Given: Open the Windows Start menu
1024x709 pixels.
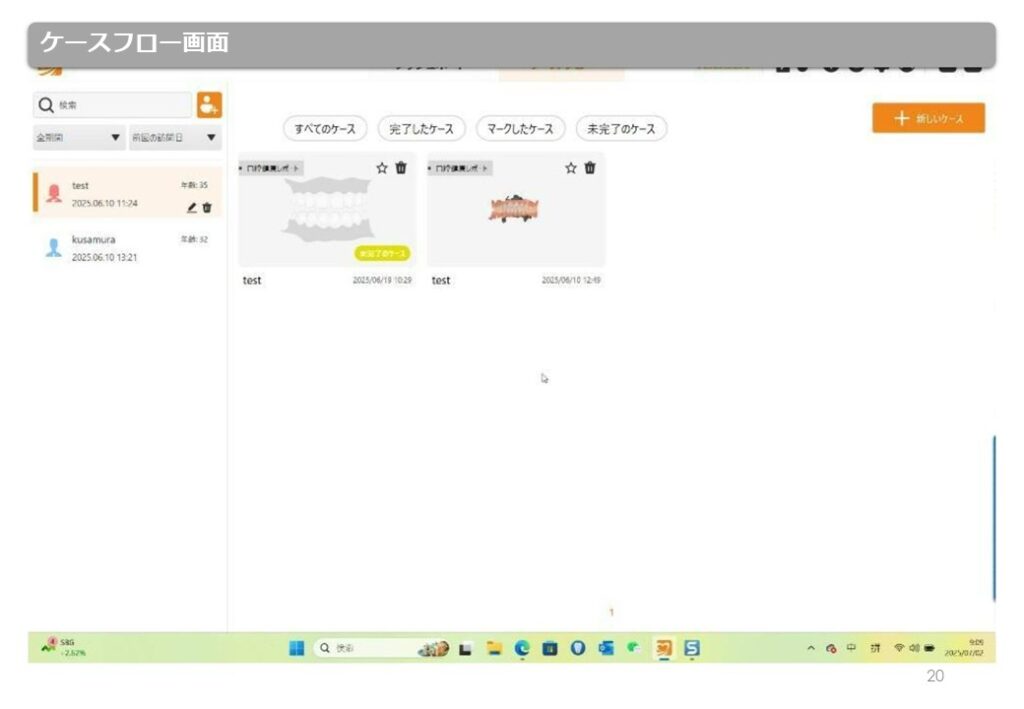Looking at the screenshot, I should point(297,648).
